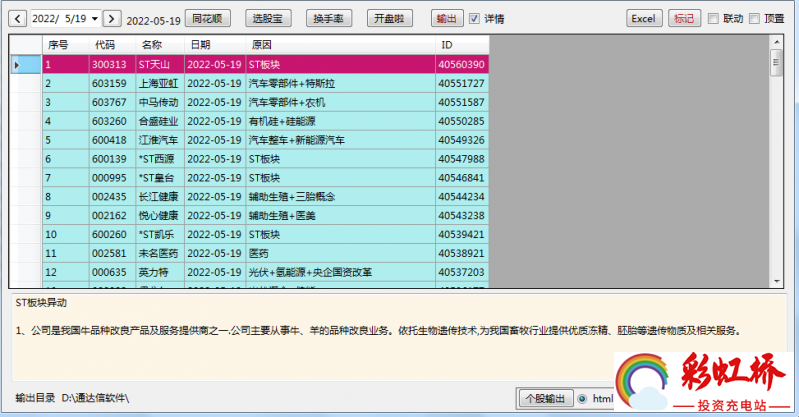This screenshot has width=799, height=417.
Task: Select 悦心健康 name cell
Action: click(160, 216)
